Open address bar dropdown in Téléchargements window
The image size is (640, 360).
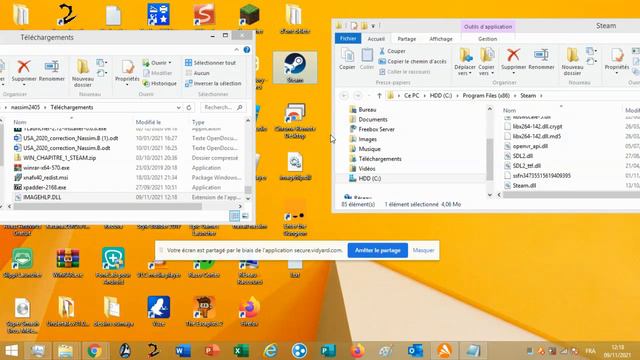pyautogui.click(x=178, y=107)
